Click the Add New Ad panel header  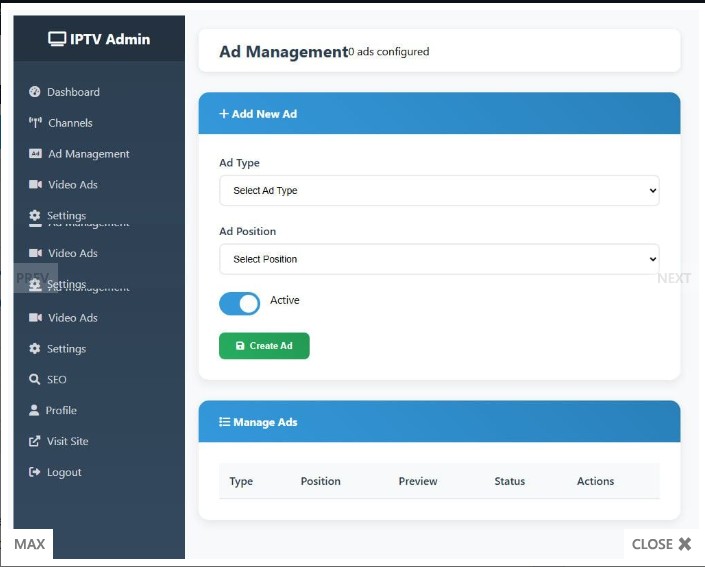[439, 114]
